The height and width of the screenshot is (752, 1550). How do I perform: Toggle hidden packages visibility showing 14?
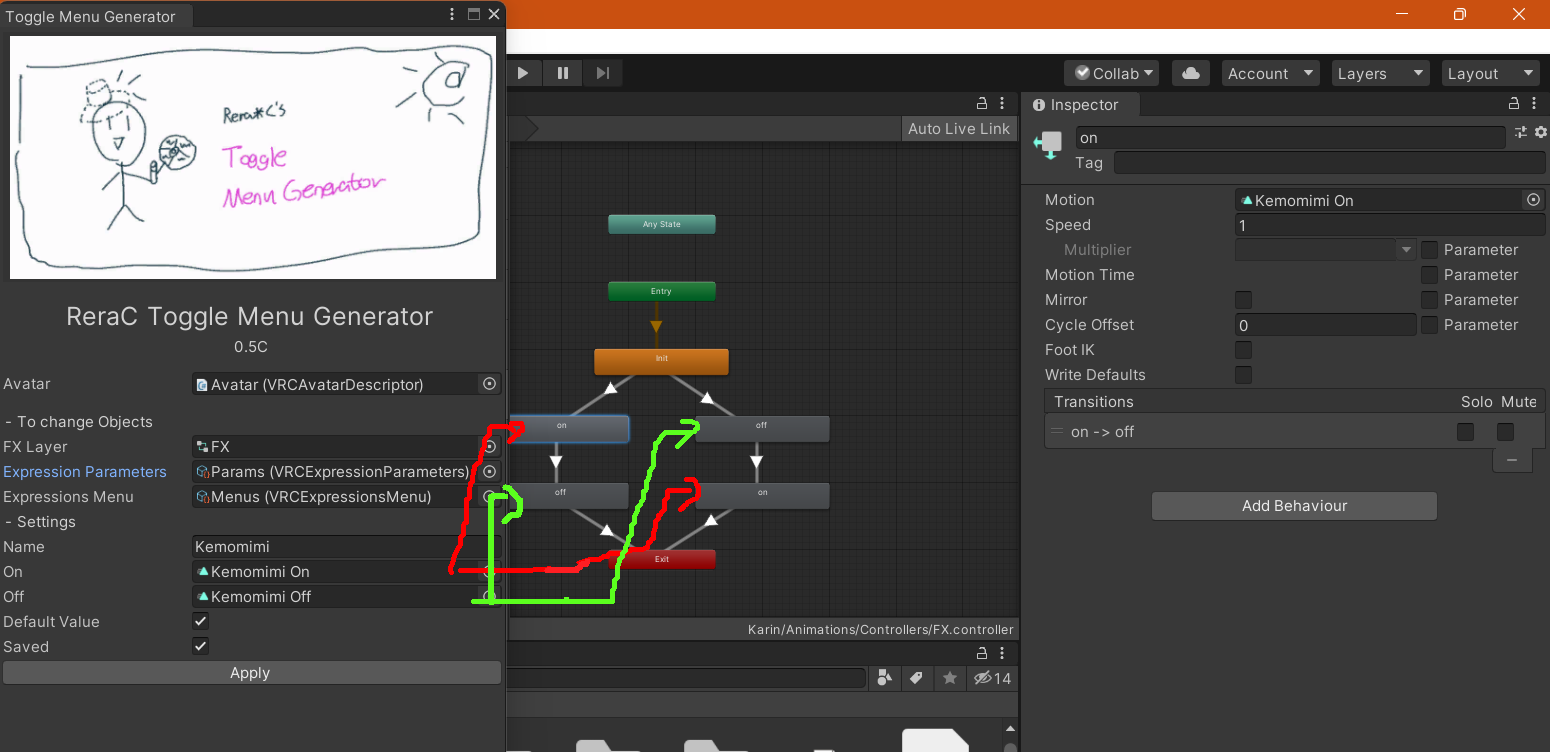992,678
